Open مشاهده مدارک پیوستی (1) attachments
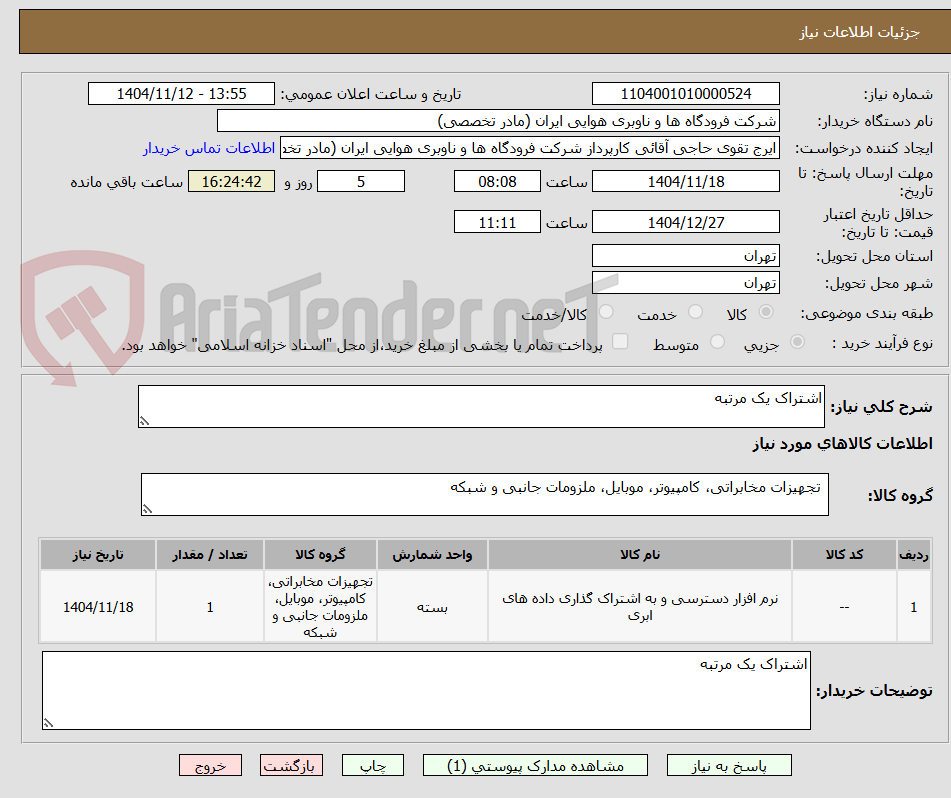The width and height of the screenshot is (951, 798). pyautogui.click(x=535, y=765)
